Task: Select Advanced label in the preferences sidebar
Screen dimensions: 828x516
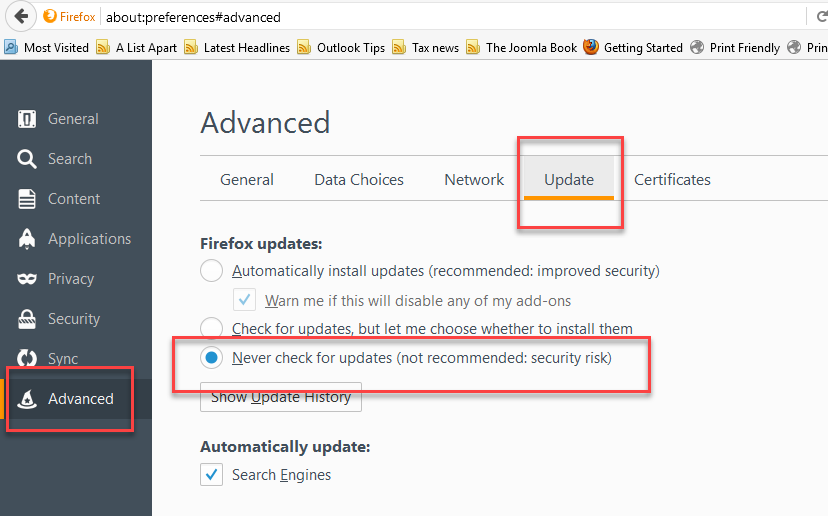Action: tap(81, 399)
